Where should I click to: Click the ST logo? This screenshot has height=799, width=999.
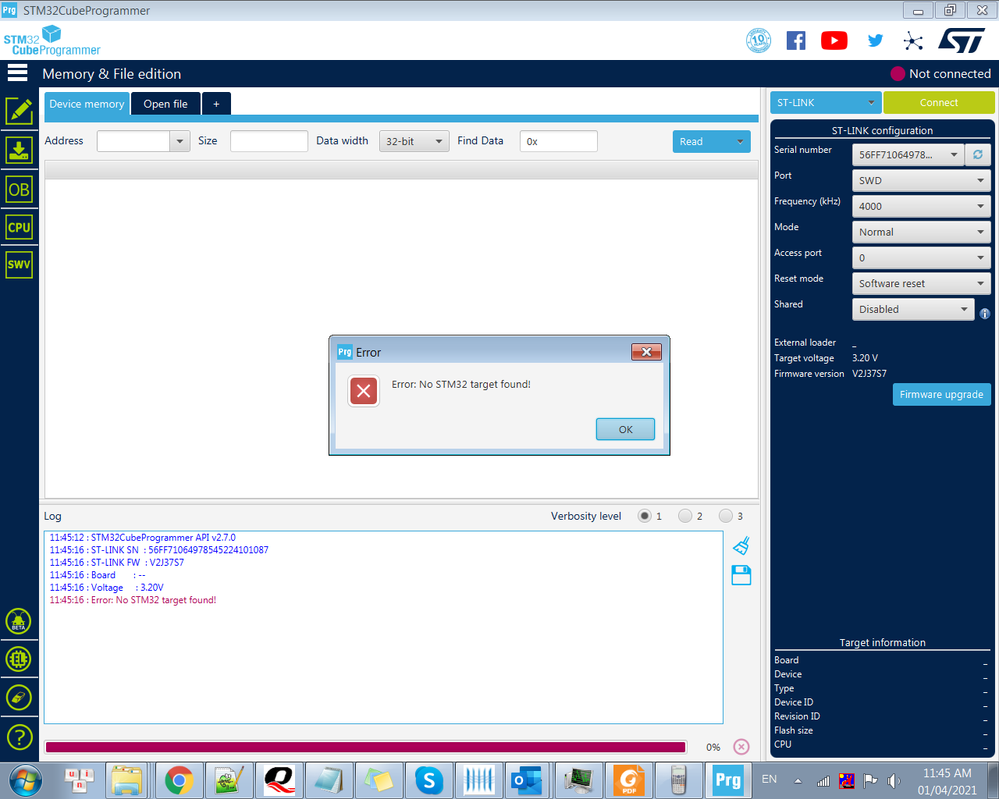pos(962,40)
